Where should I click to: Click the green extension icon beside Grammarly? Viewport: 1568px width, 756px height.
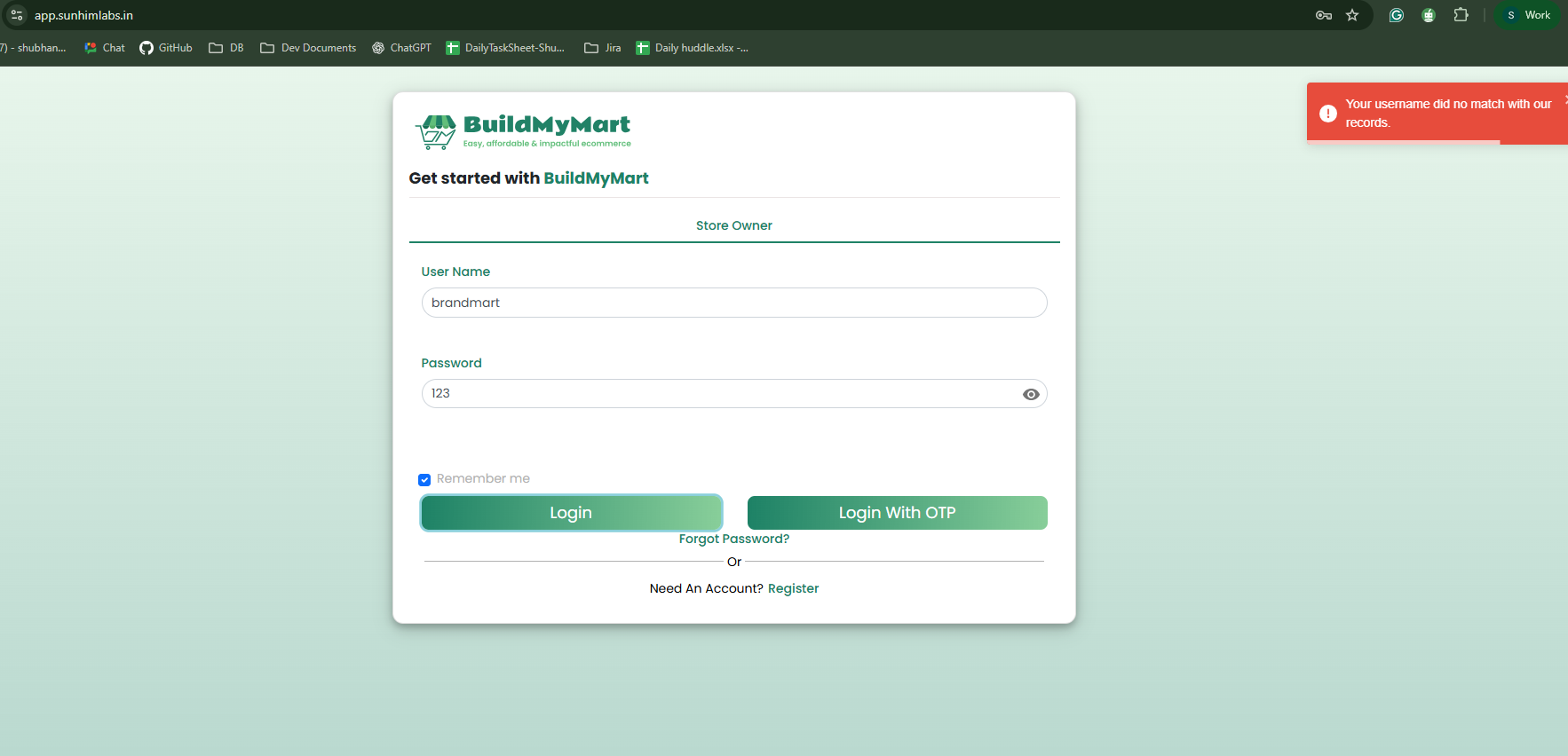[x=1429, y=15]
